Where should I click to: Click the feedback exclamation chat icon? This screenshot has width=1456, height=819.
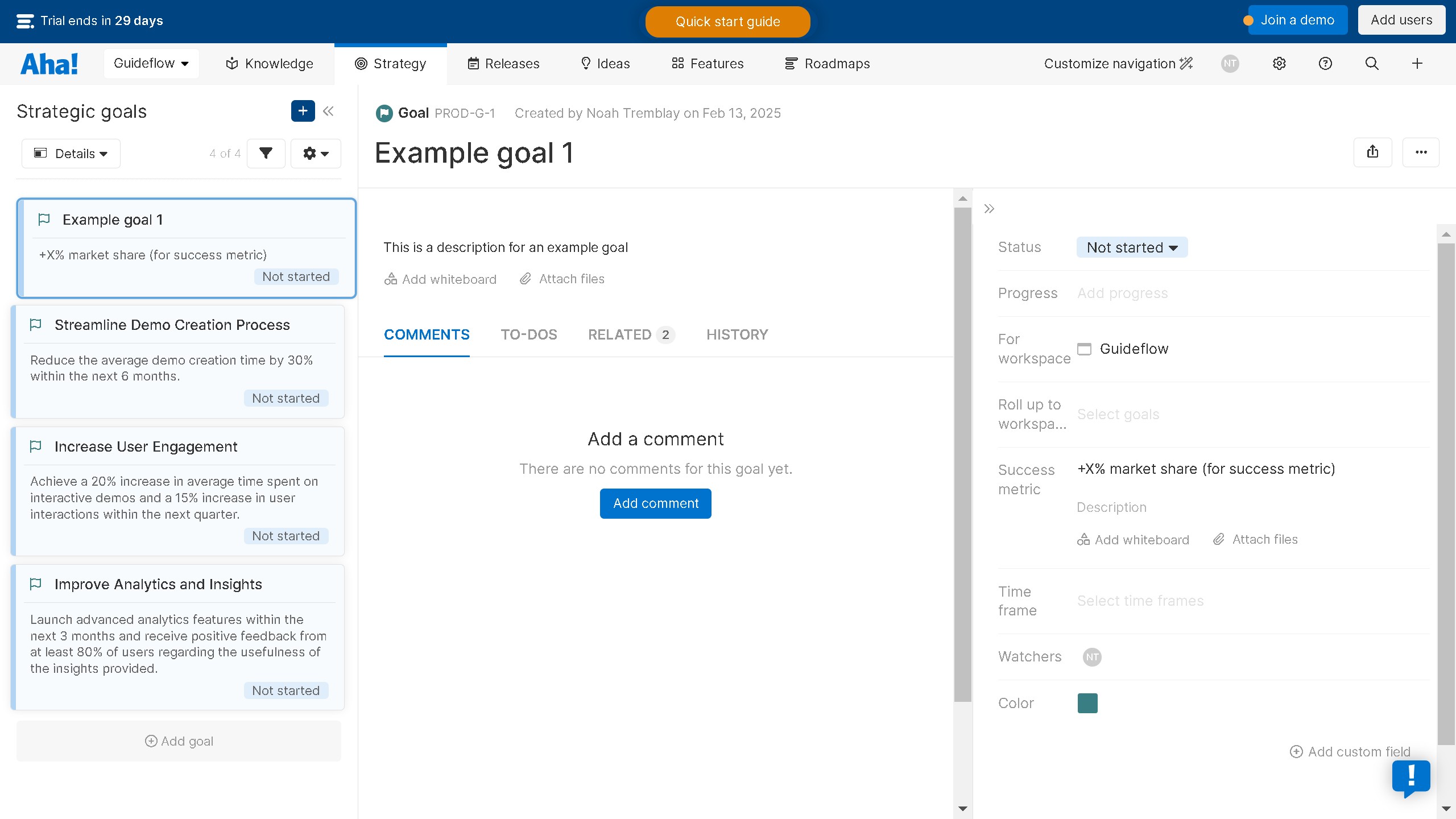(x=1411, y=777)
